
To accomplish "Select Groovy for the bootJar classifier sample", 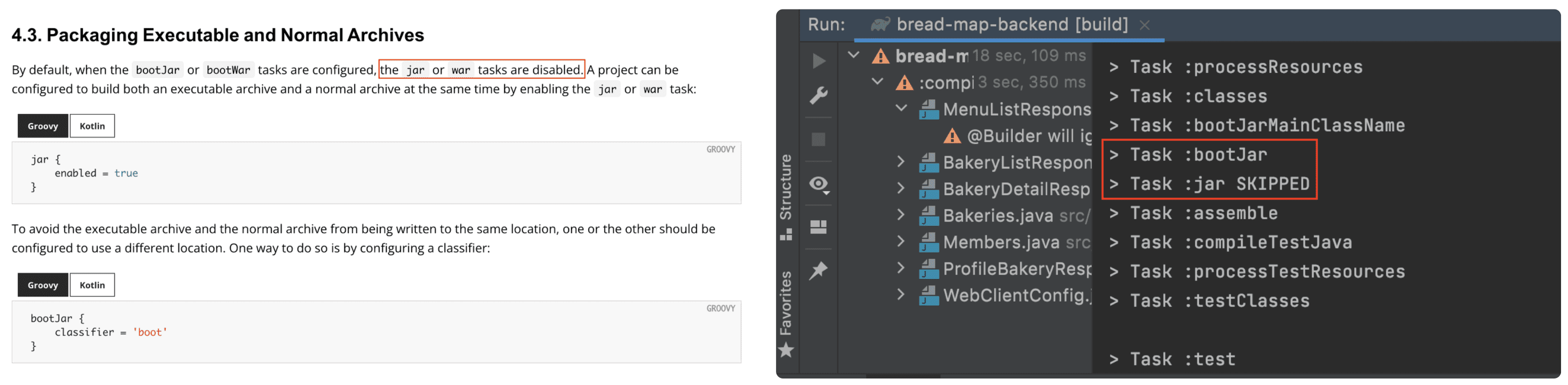I will click(x=42, y=285).
